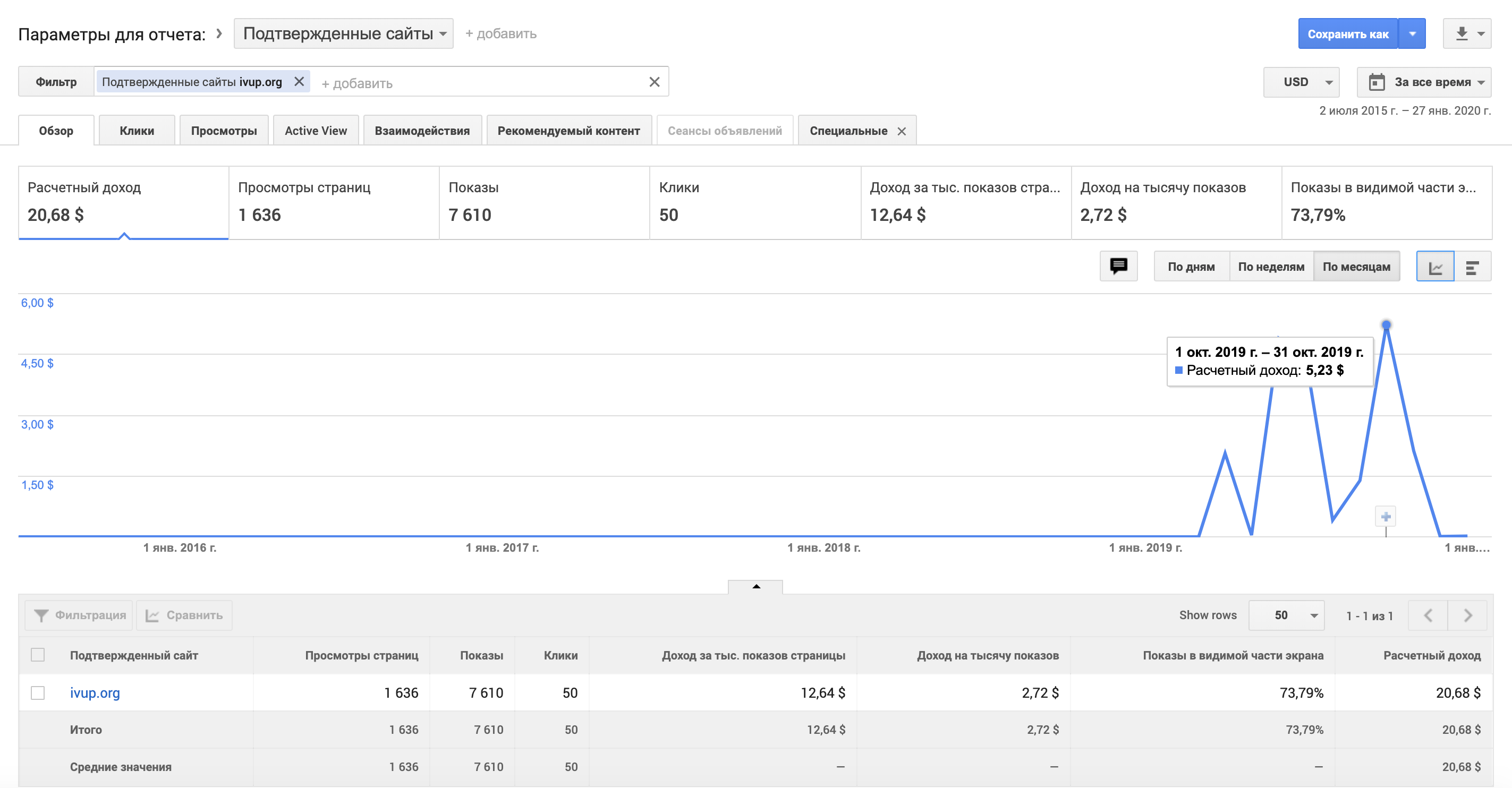Viewport: 1512px width, 788px height.
Task: Close the Специальные tab
Action: [902, 132]
